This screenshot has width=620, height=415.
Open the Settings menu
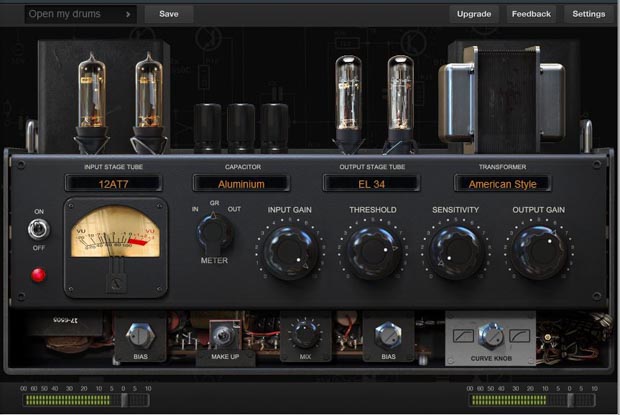point(589,14)
